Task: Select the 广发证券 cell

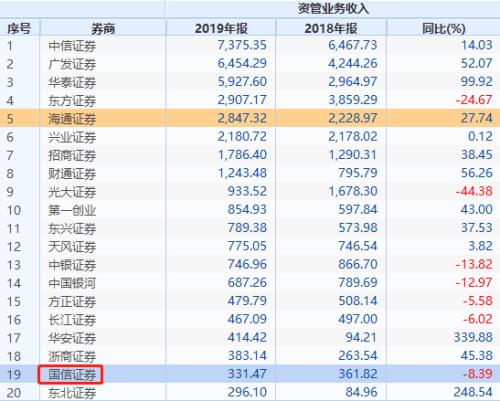Action: coord(72,64)
